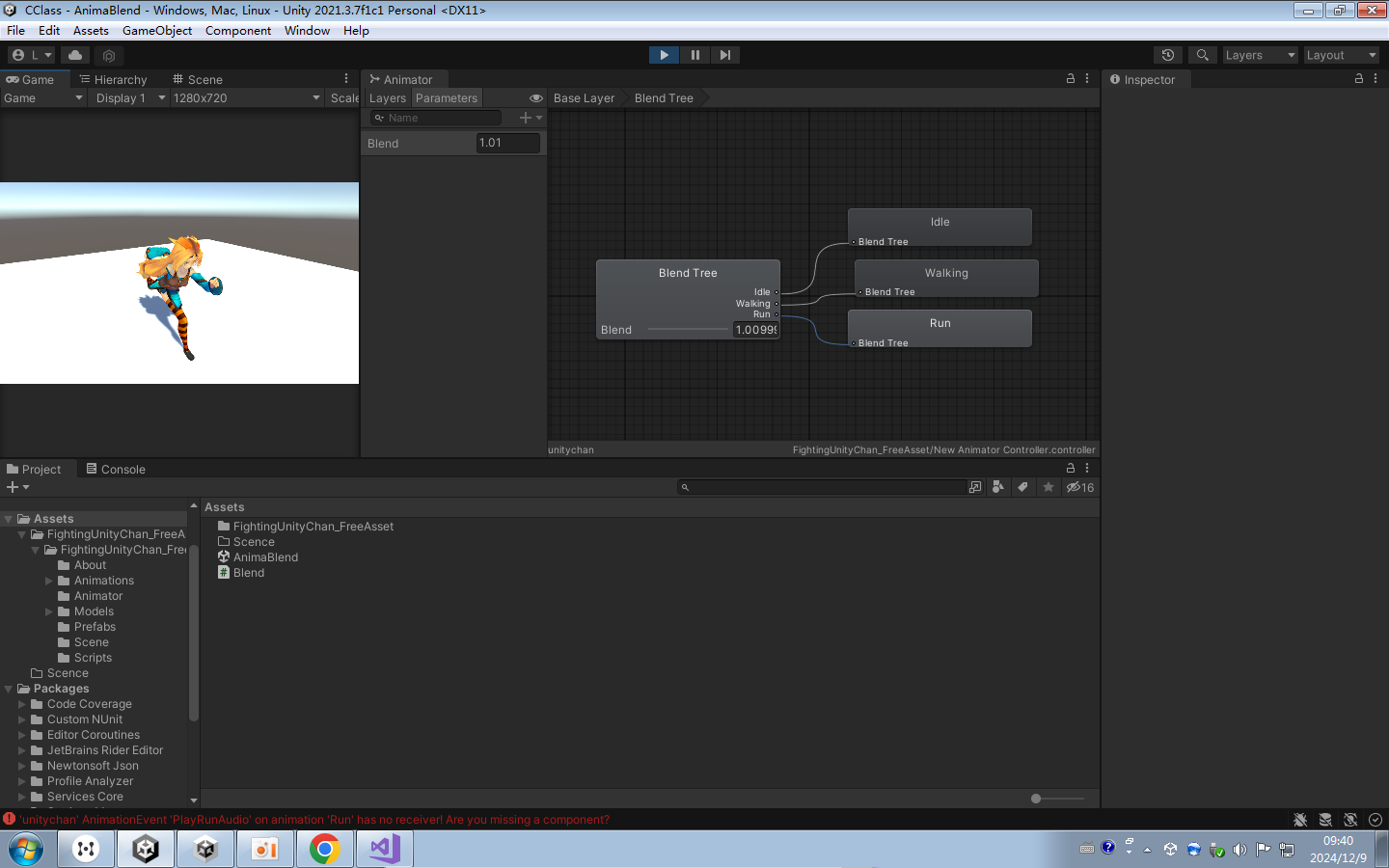Lock the Project panel
Screen dimensions: 1389x868
[1071, 469]
